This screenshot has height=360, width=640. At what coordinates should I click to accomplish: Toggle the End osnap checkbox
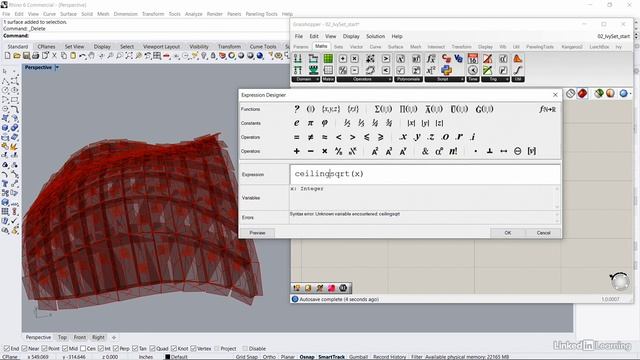click(7, 349)
